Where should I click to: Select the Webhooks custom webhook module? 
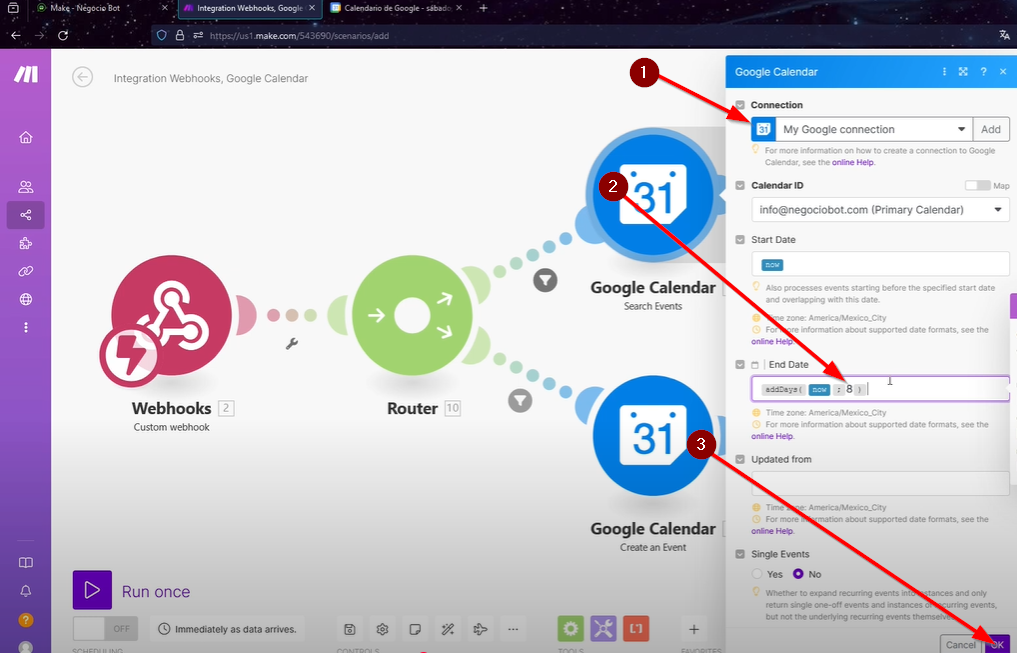170,315
